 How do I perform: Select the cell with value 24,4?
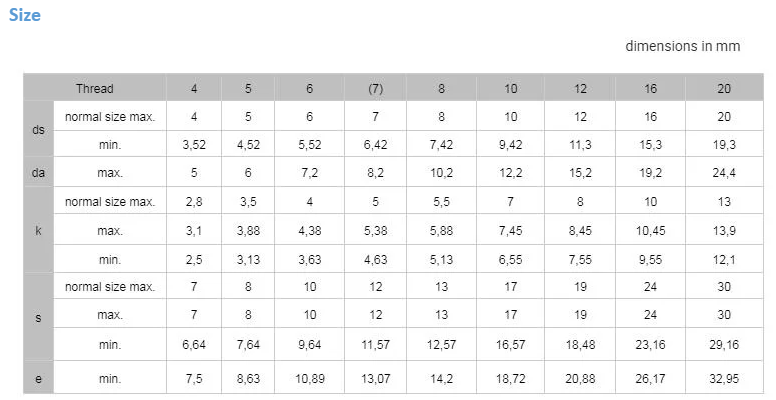coord(724,173)
